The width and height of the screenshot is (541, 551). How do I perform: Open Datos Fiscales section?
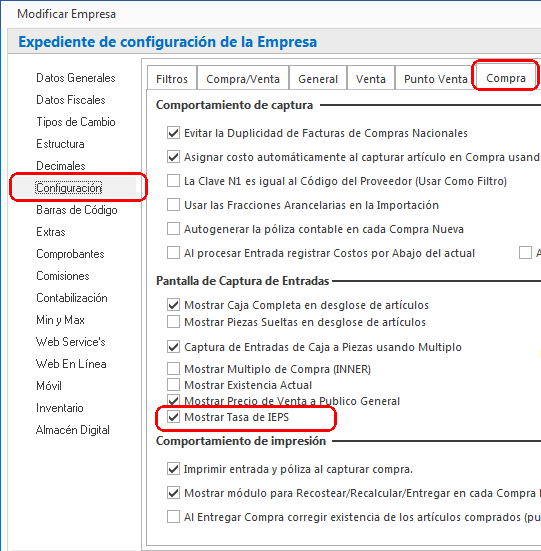pyautogui.click(x=71, y=100)
